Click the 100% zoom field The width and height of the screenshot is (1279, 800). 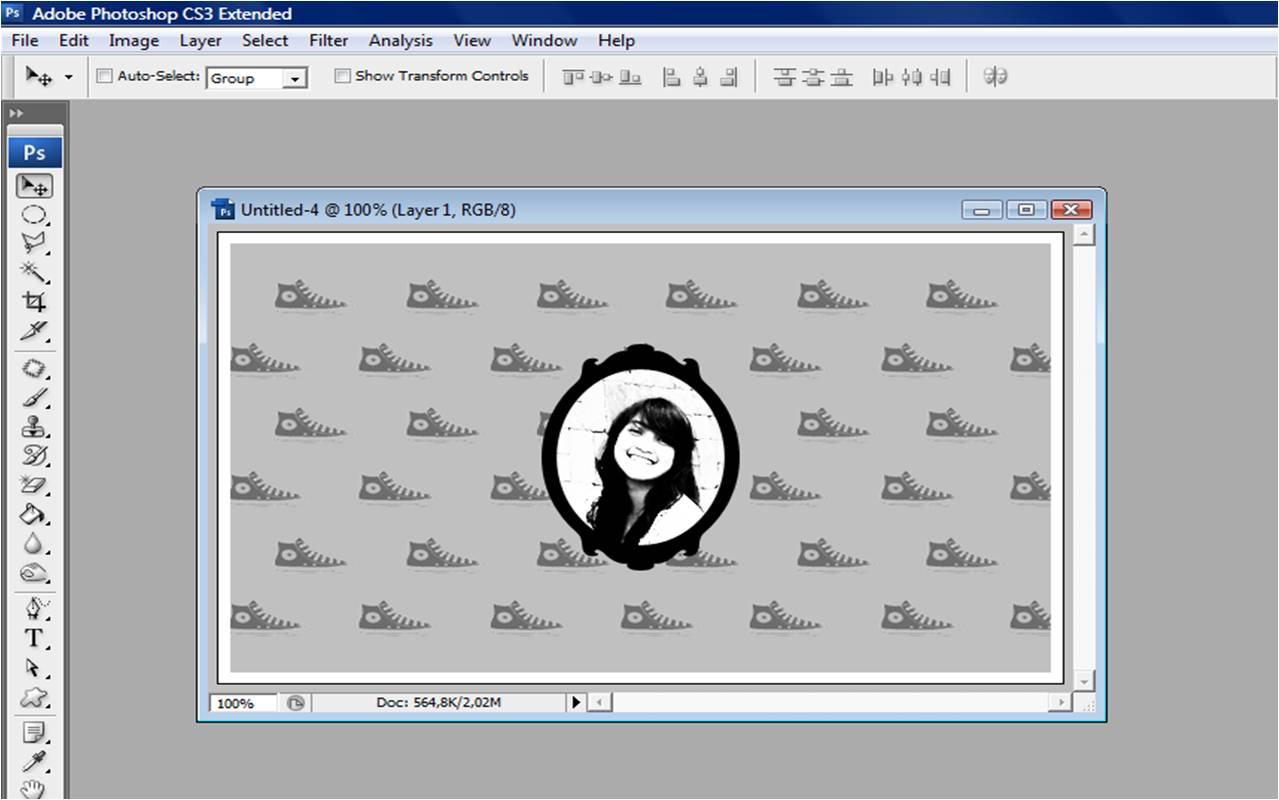pyautogui.click(x=245, y=703)
